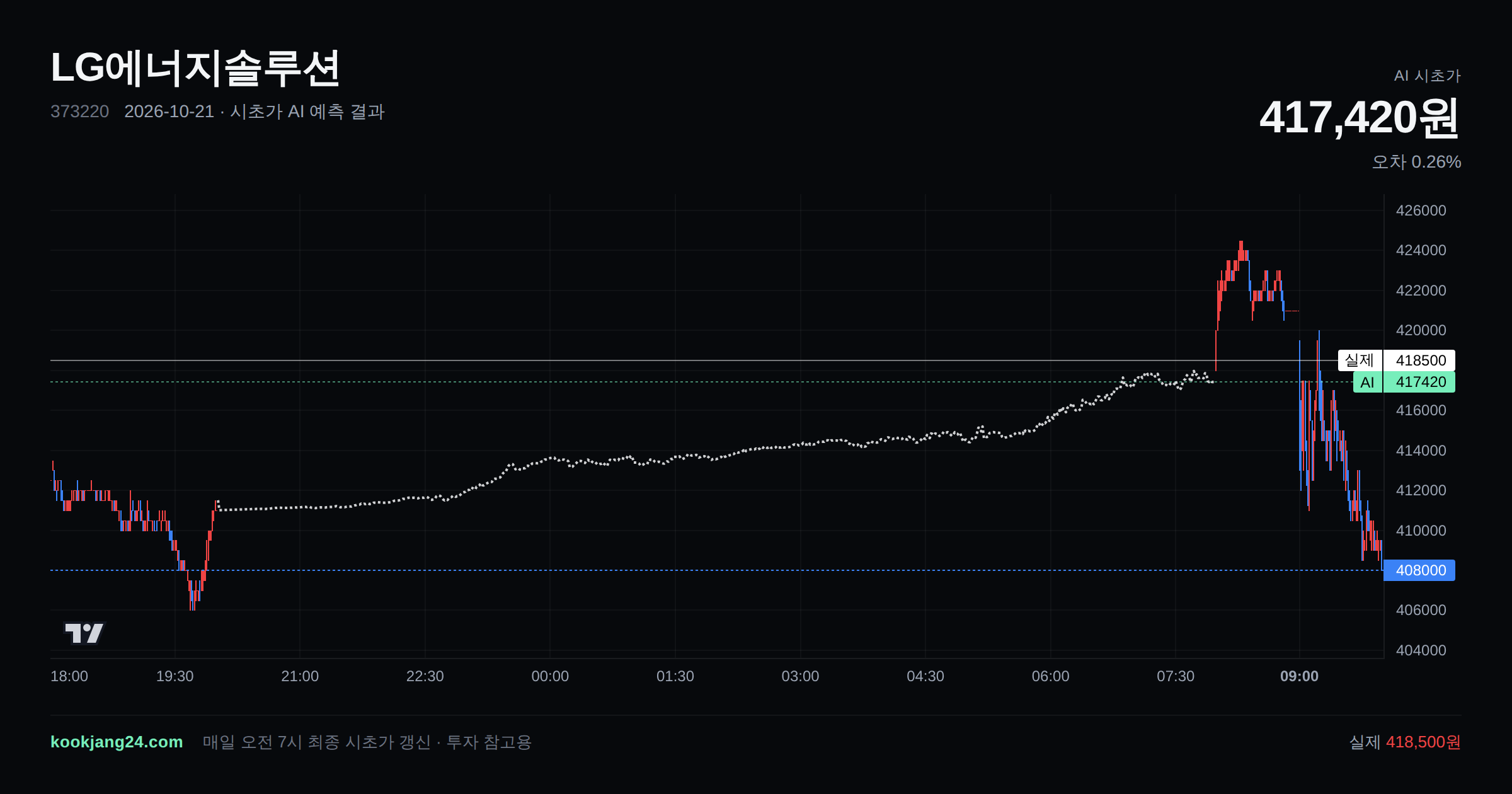Click the 00:00 time axis label
Screen dimensions: 1512x794
550,676
